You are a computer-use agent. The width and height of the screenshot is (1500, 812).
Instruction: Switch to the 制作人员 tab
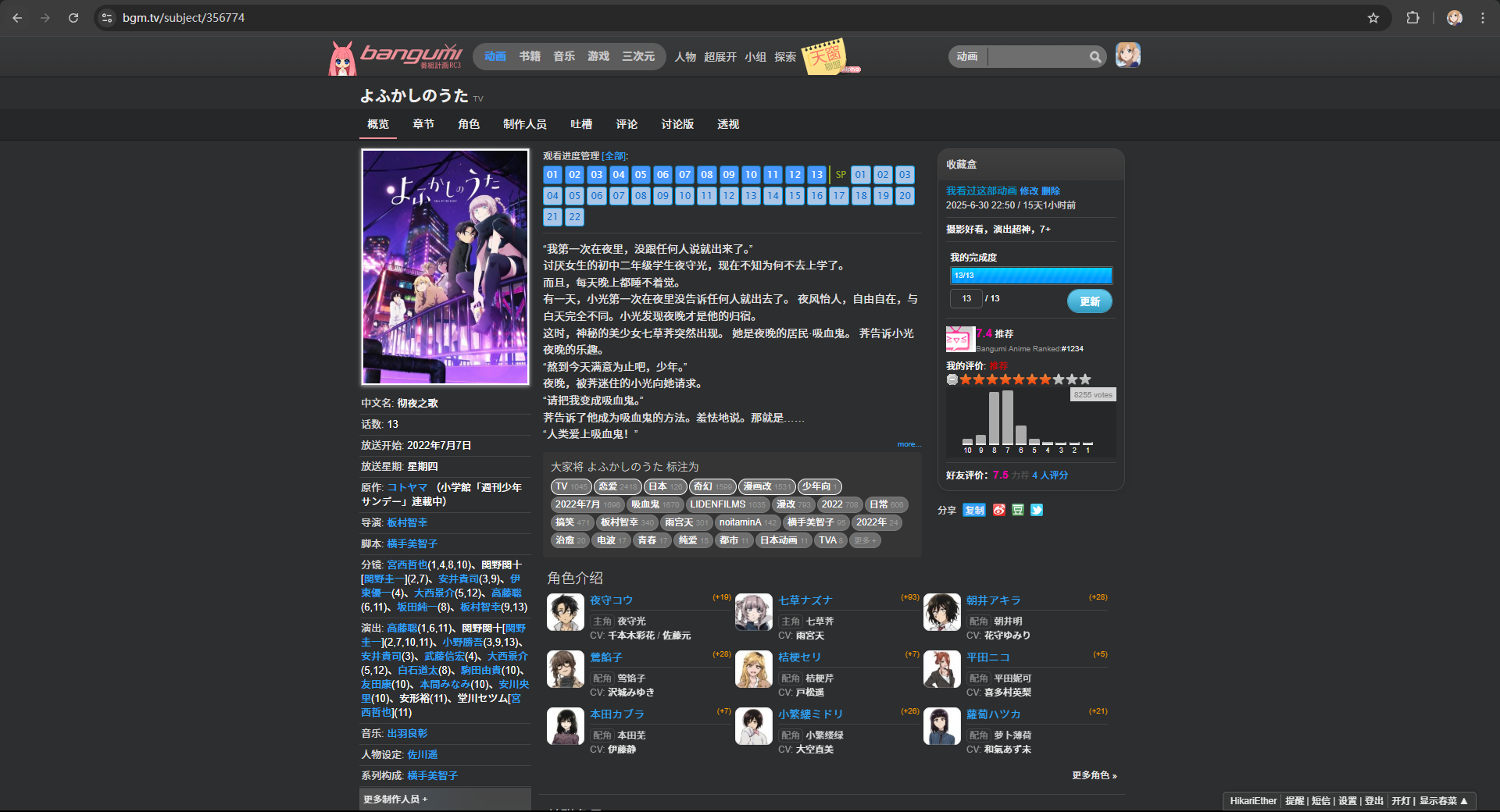(x=525, y=124)
